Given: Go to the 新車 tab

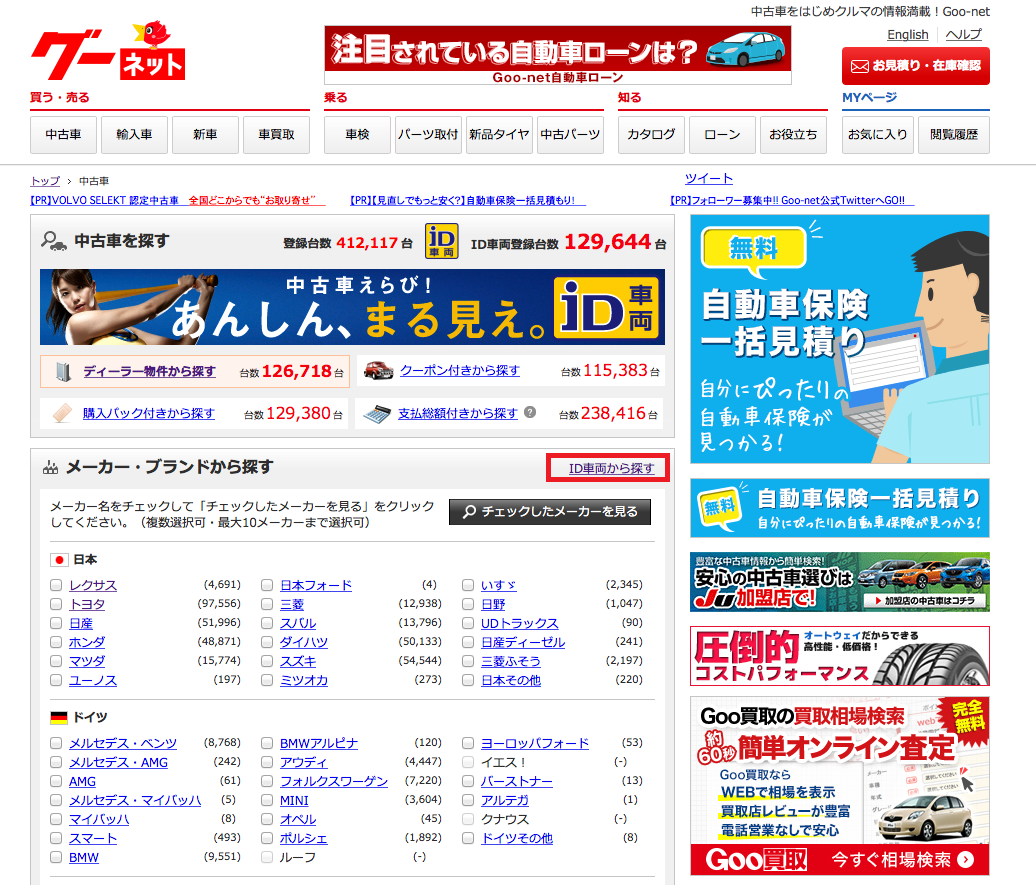Looking at the screenshot, I should [x=205, y=135].
